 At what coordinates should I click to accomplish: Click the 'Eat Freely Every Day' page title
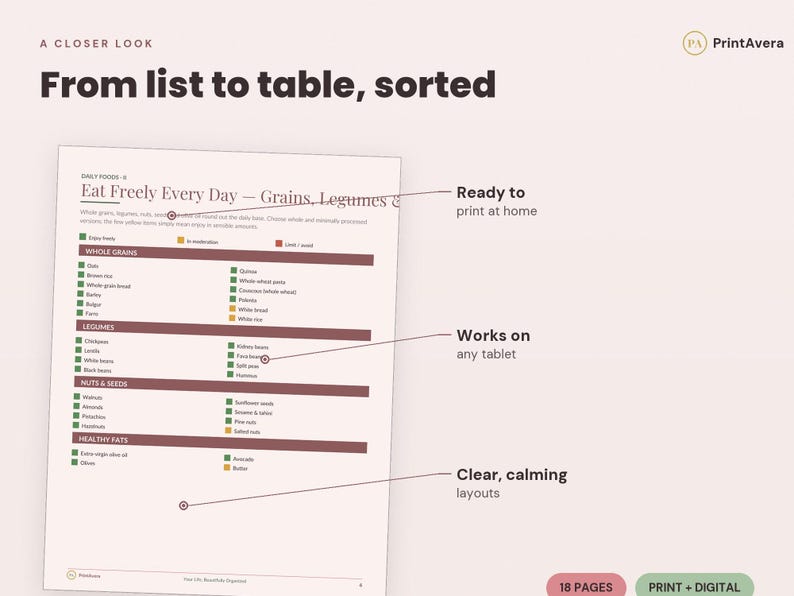[159, 193]
